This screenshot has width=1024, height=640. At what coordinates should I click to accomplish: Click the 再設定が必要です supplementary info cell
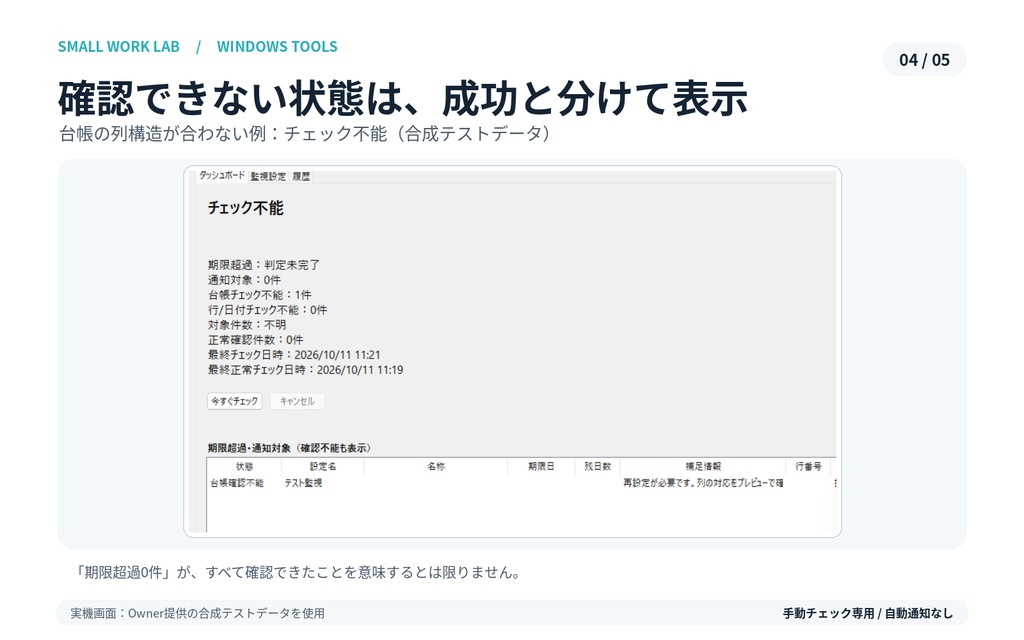(703, 483)
